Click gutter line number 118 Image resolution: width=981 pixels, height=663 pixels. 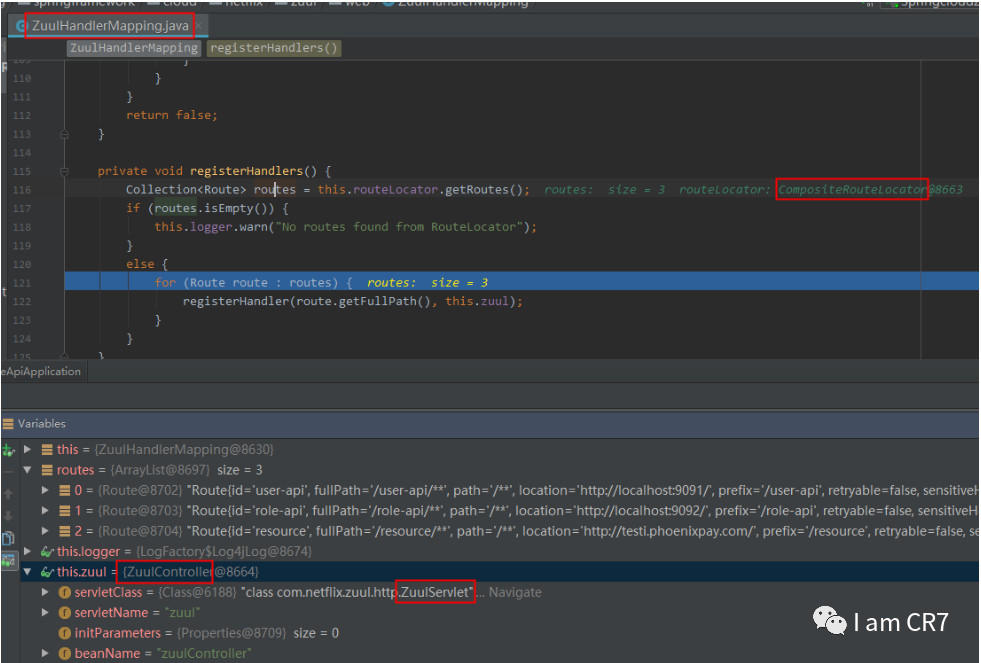(22, 228)
